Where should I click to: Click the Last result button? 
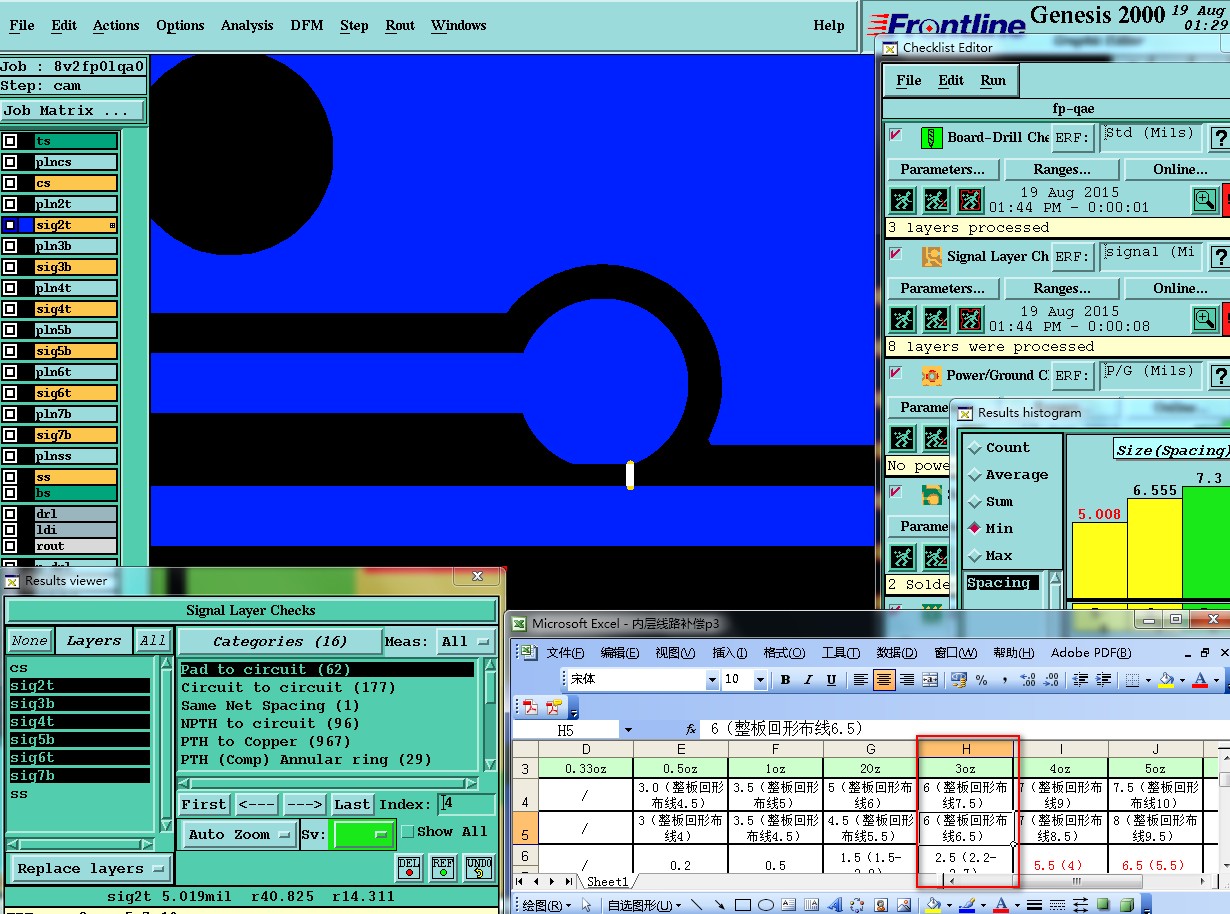pos(351,804)
